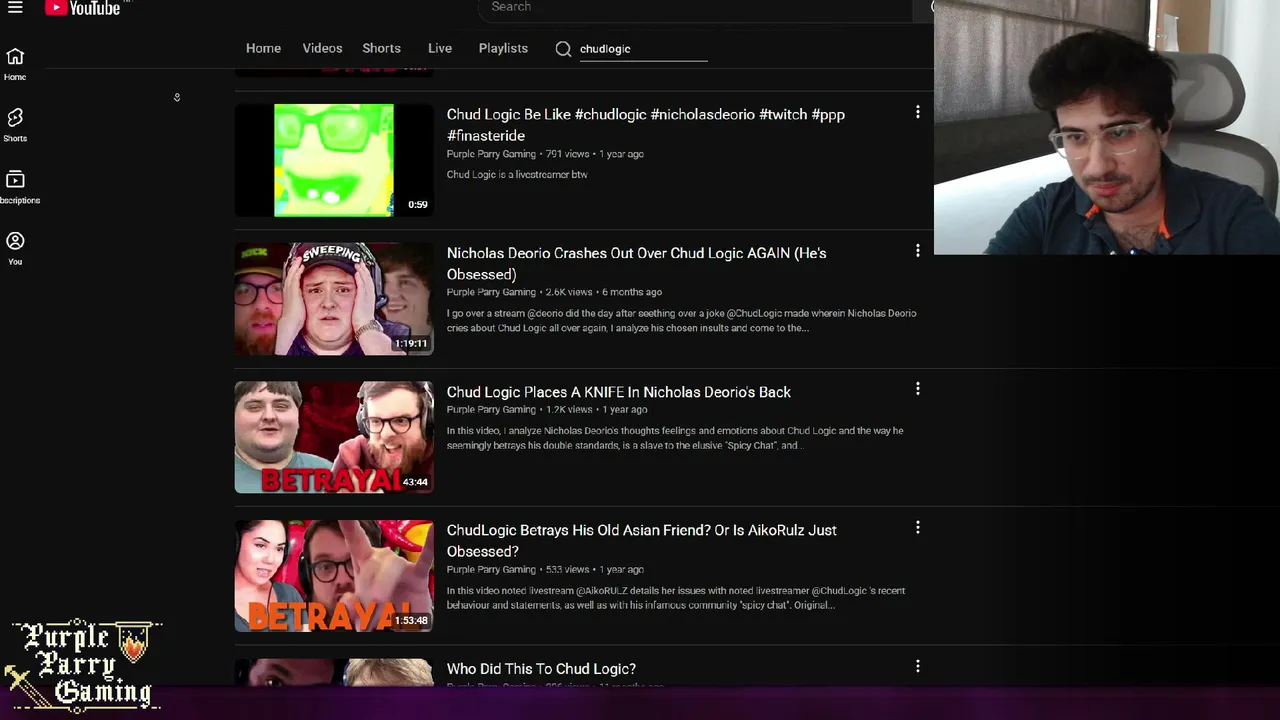Open the green-face Chud Logic Be Like thumbnail
1280x720 pixels.
pos(334,160)
